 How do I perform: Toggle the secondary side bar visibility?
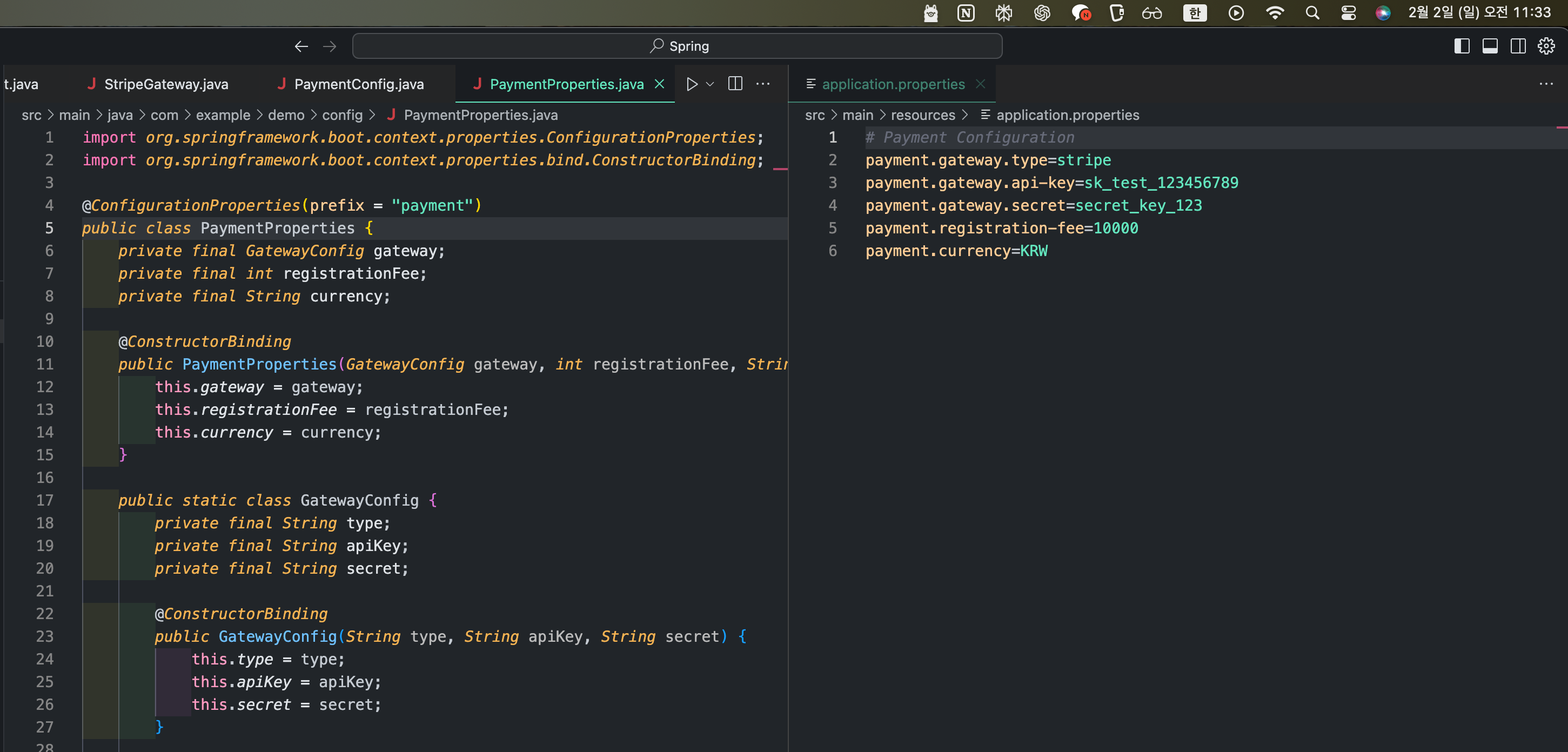(1517, 46)
